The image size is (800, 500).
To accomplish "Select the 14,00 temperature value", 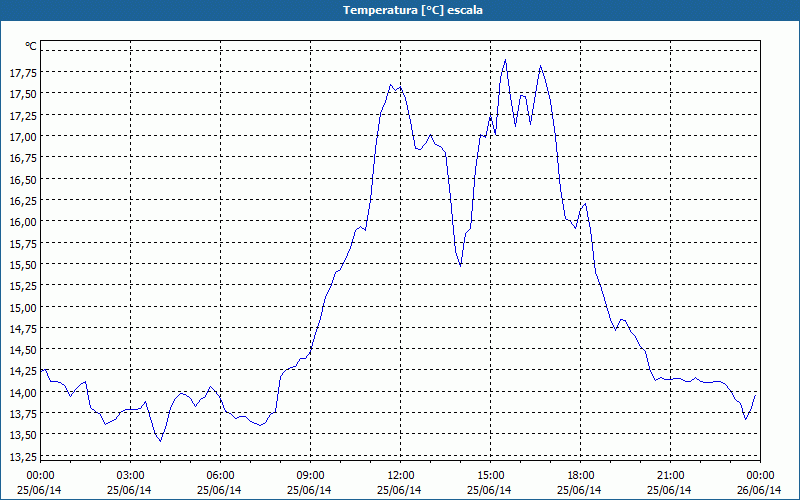I will (x=23, y=392).
